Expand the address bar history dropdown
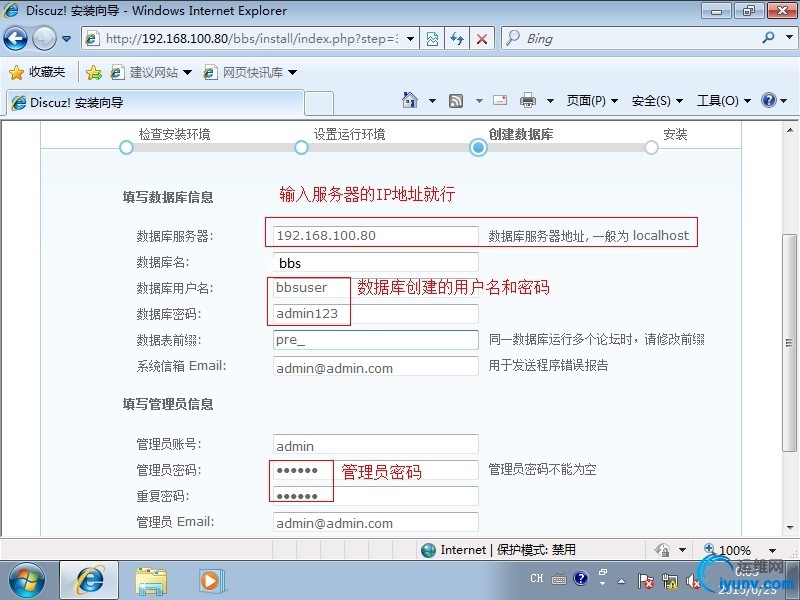Viewport: 800px width, 600px height. (x=410, y=39)
